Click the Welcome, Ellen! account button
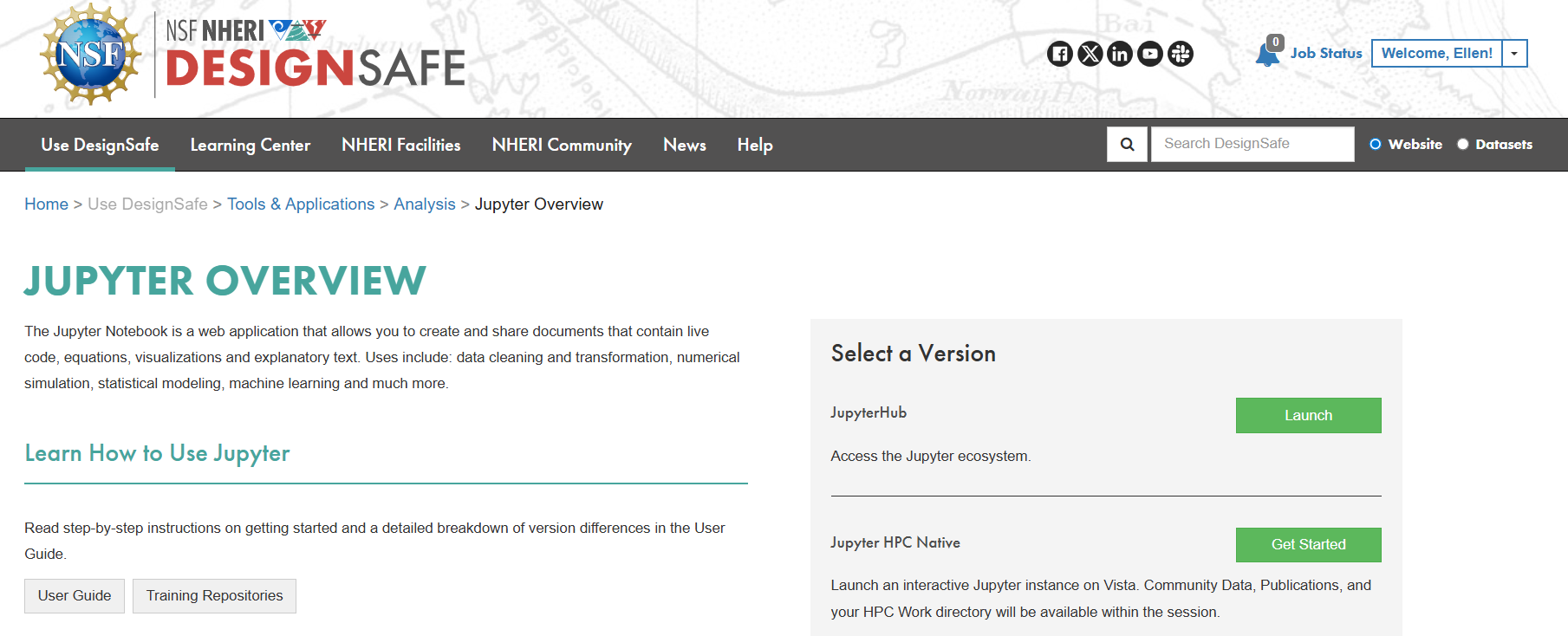This screenshot has width=1568, height=636. click(x=1436, y=53)
